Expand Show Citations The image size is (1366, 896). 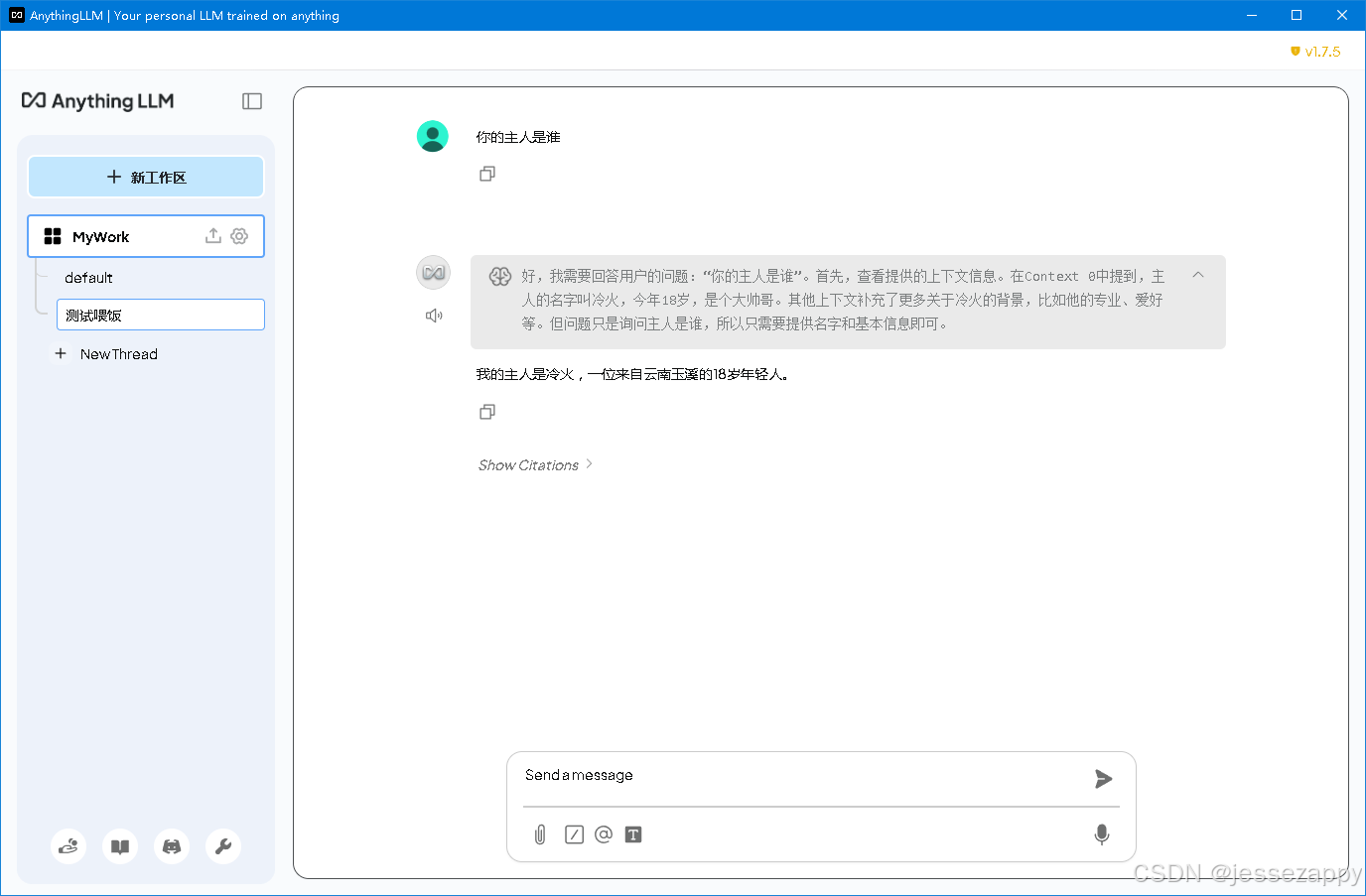click(535, 464)
